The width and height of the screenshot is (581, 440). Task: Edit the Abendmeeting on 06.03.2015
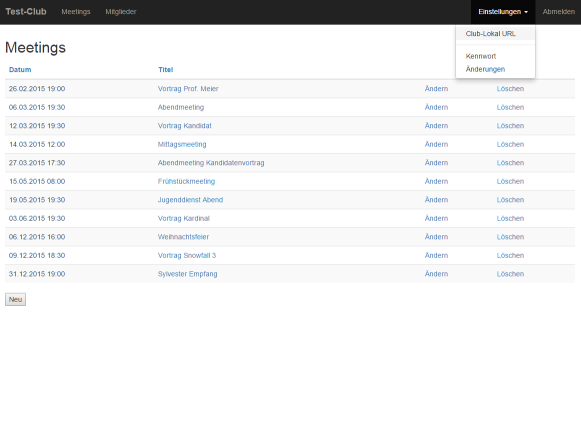point(436,107)
